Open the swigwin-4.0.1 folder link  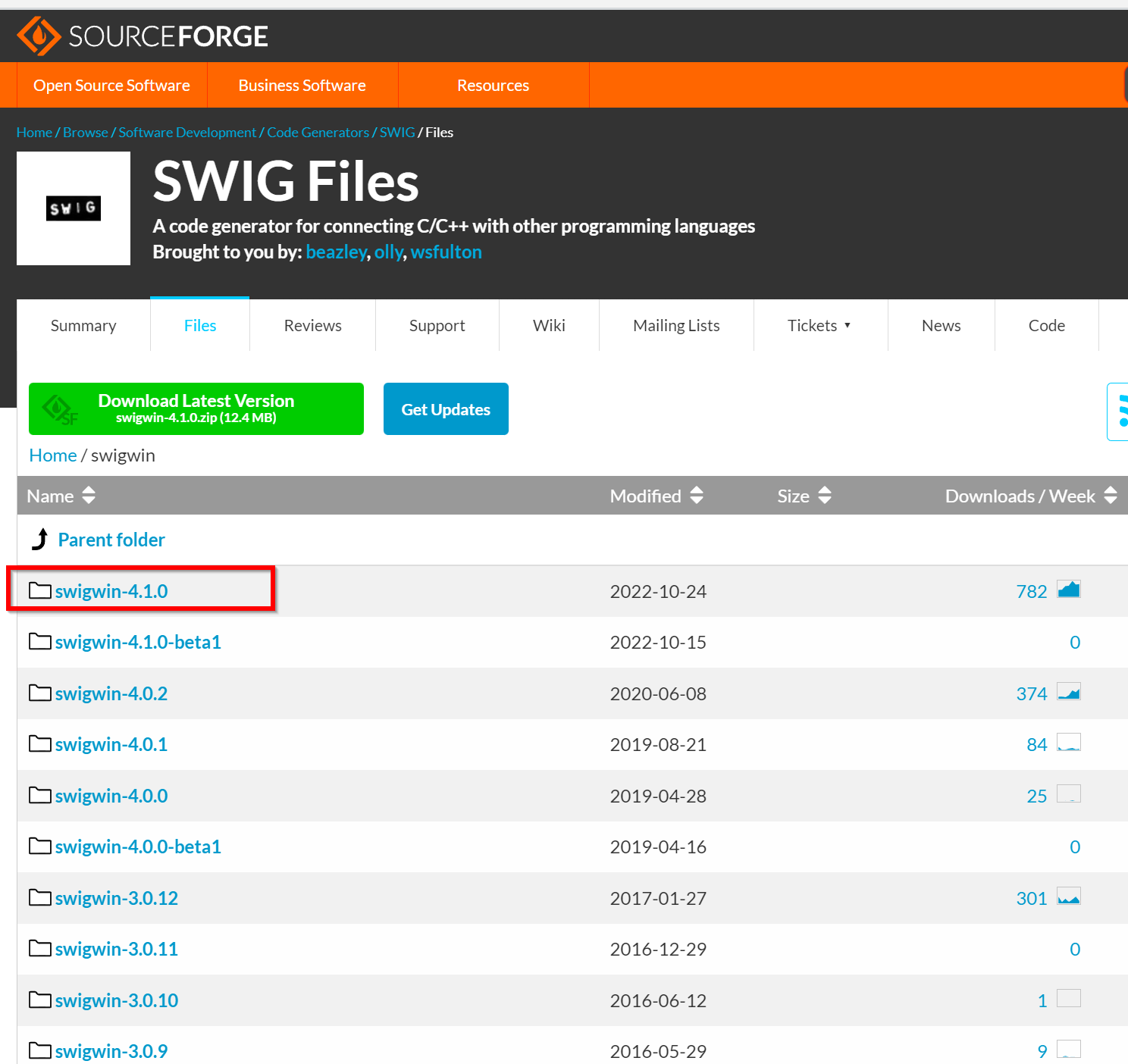click(111, 744)
